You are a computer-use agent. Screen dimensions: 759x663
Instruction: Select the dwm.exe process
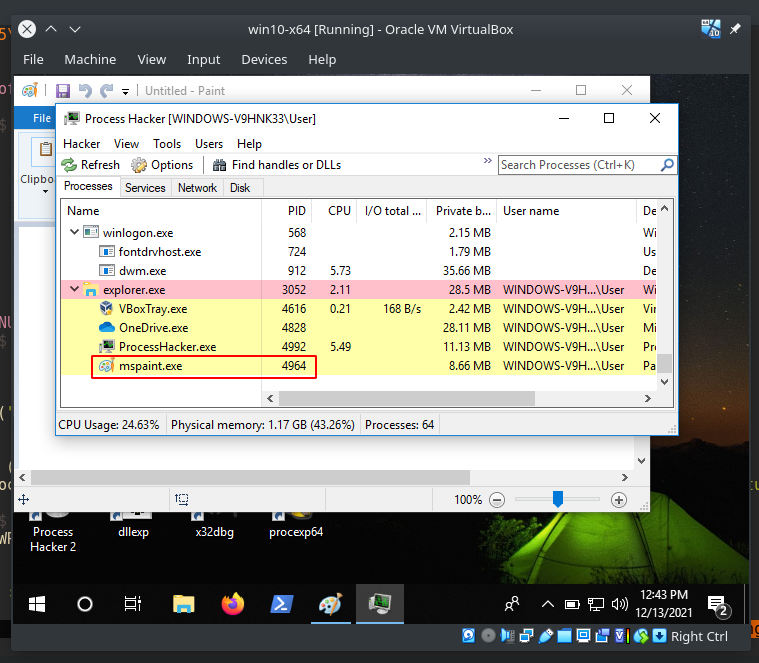click(x=358, y=271)
